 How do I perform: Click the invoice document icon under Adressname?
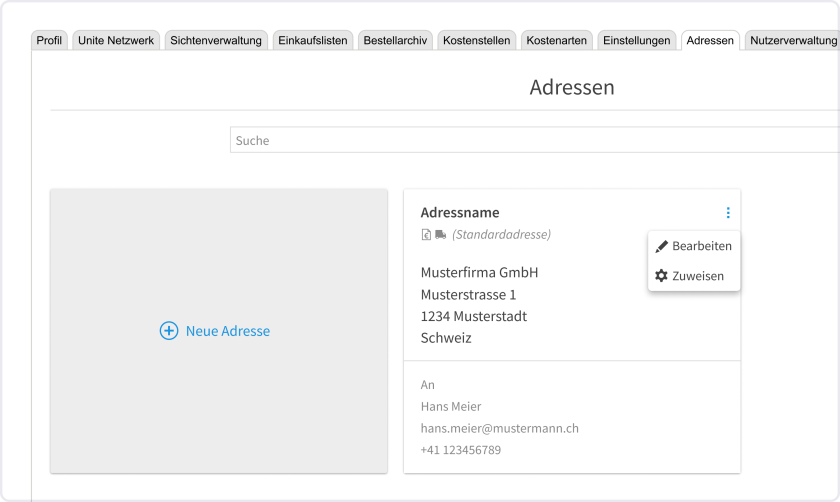point(427,235)
